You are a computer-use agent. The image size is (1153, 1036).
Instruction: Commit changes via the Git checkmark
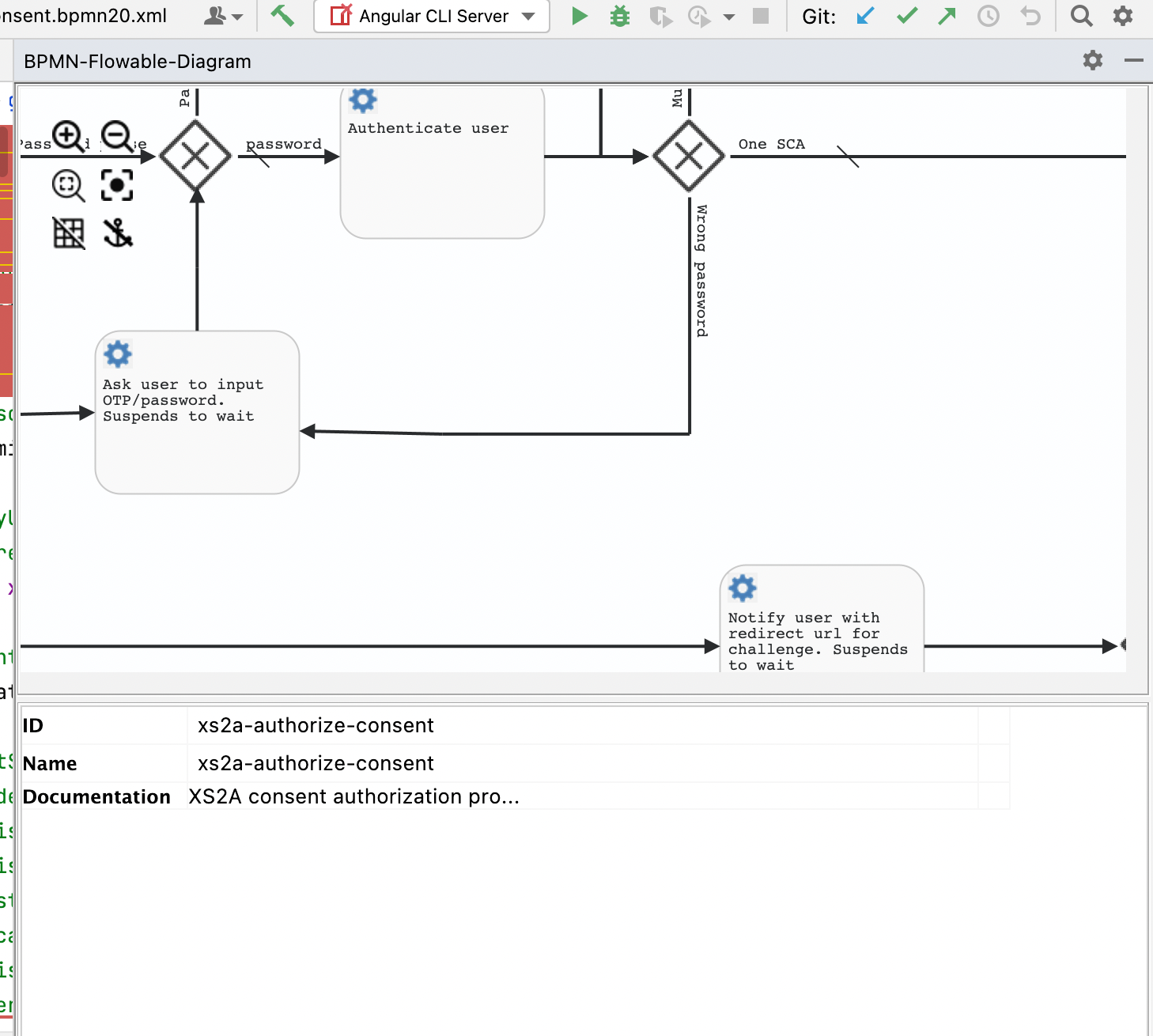[906, 16]
